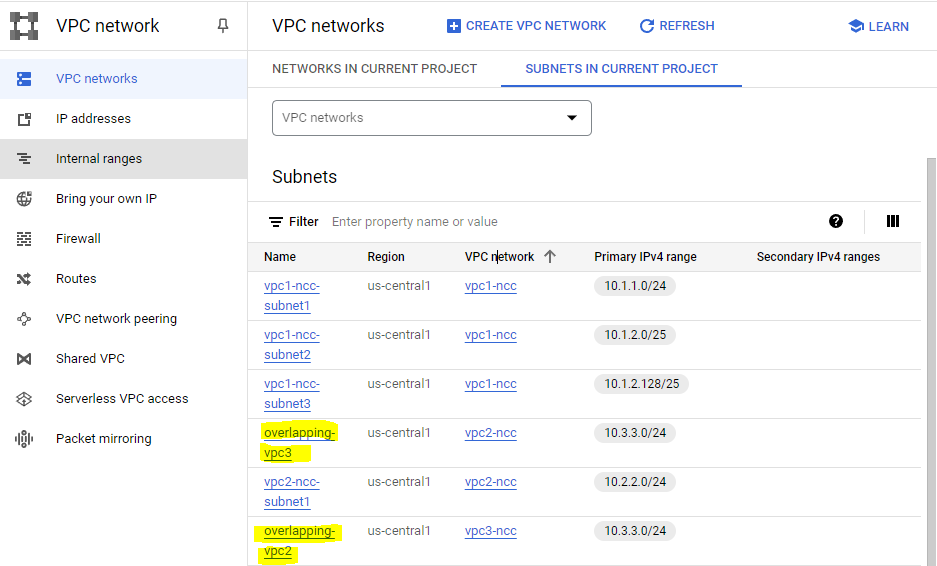Open Firewall page from sidebar
Image resolution: width=937 pixels, height=566 pixels.
[123, 239]
